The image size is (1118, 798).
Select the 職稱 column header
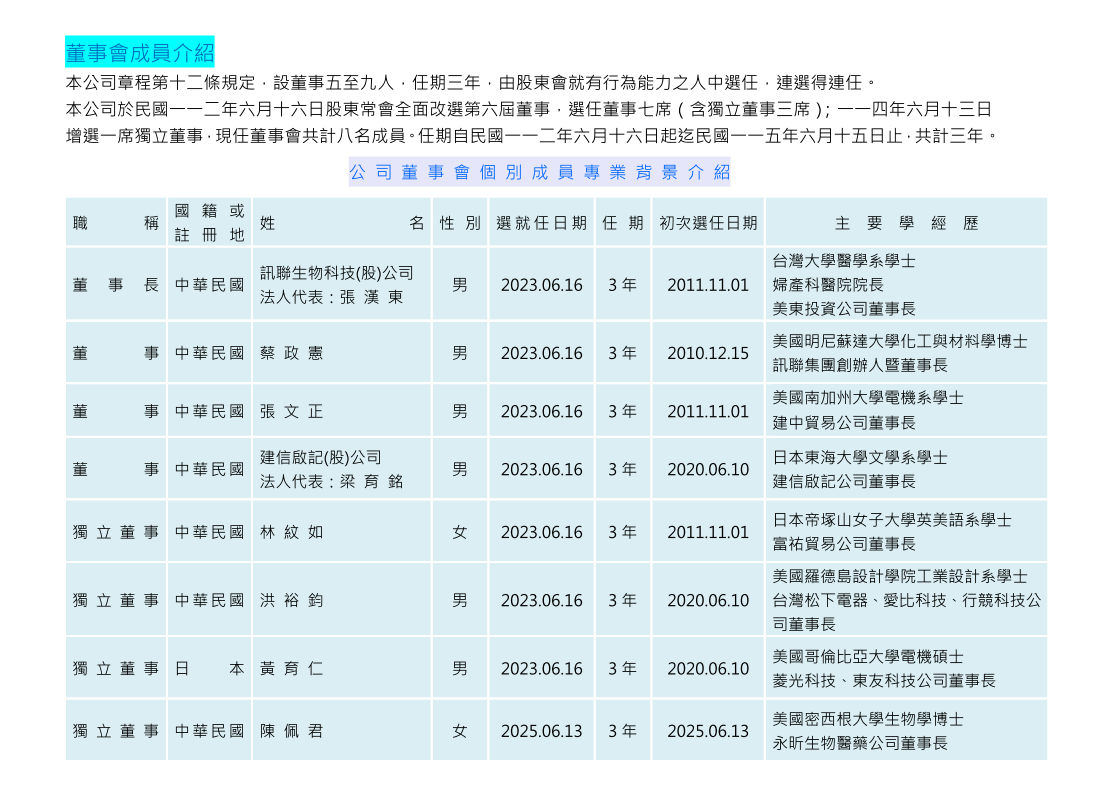coord(115,223)
